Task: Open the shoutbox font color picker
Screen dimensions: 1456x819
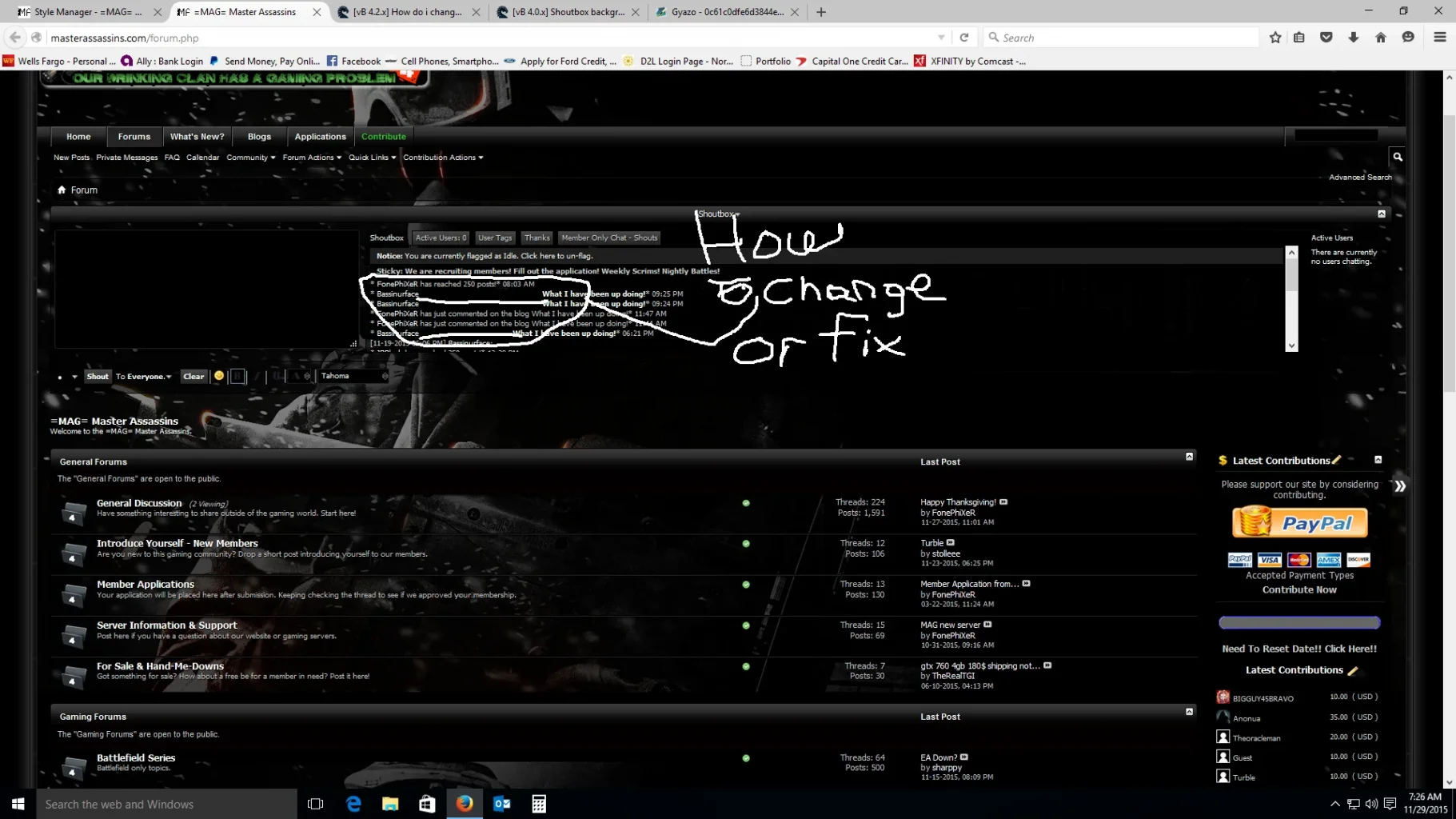Action: point(299,376)
